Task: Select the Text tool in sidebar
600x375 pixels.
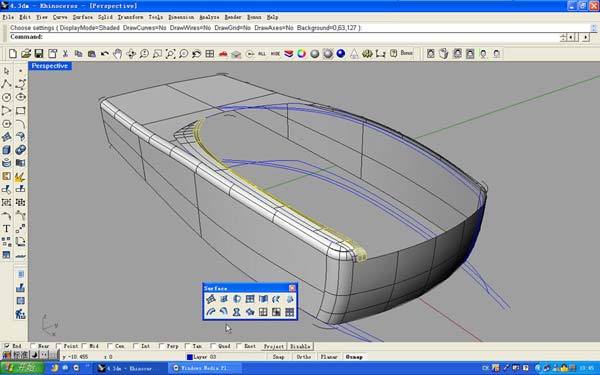Action: click(7, 229)
